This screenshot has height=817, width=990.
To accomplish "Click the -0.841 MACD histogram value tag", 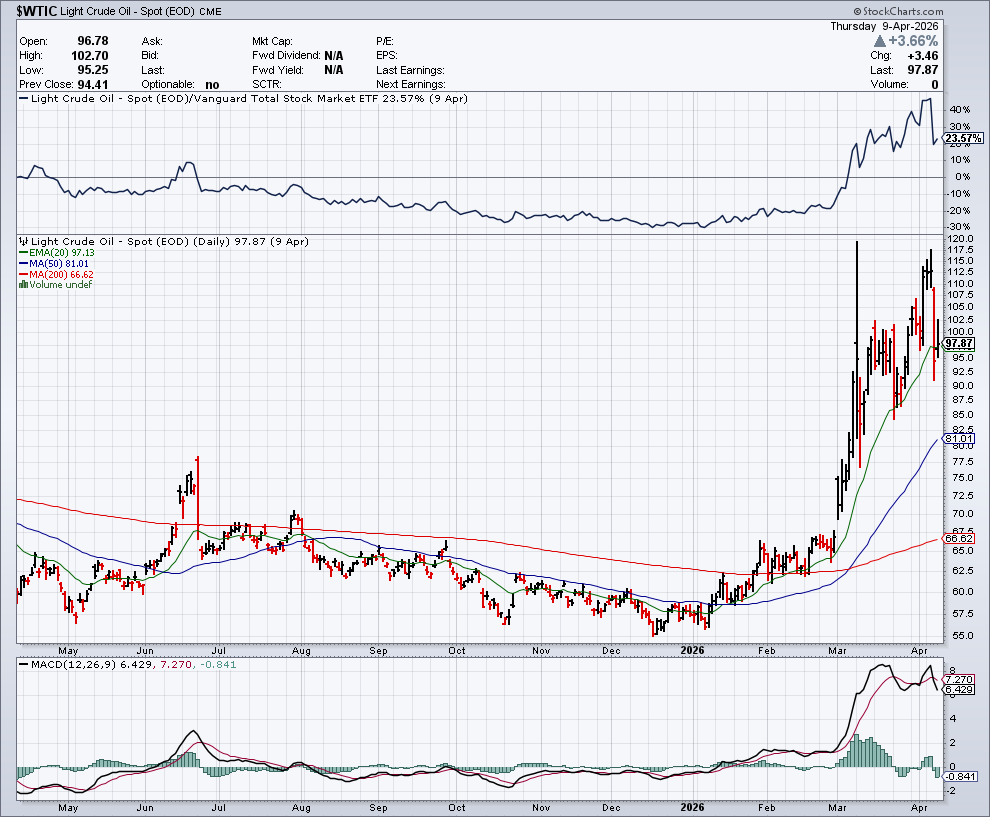I will (x=964, y=775).
